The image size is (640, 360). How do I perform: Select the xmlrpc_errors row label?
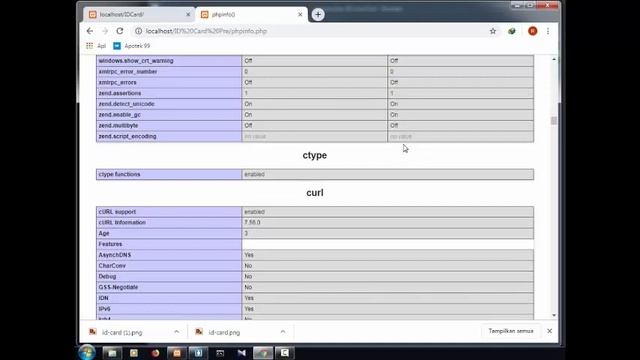point(118,82)
